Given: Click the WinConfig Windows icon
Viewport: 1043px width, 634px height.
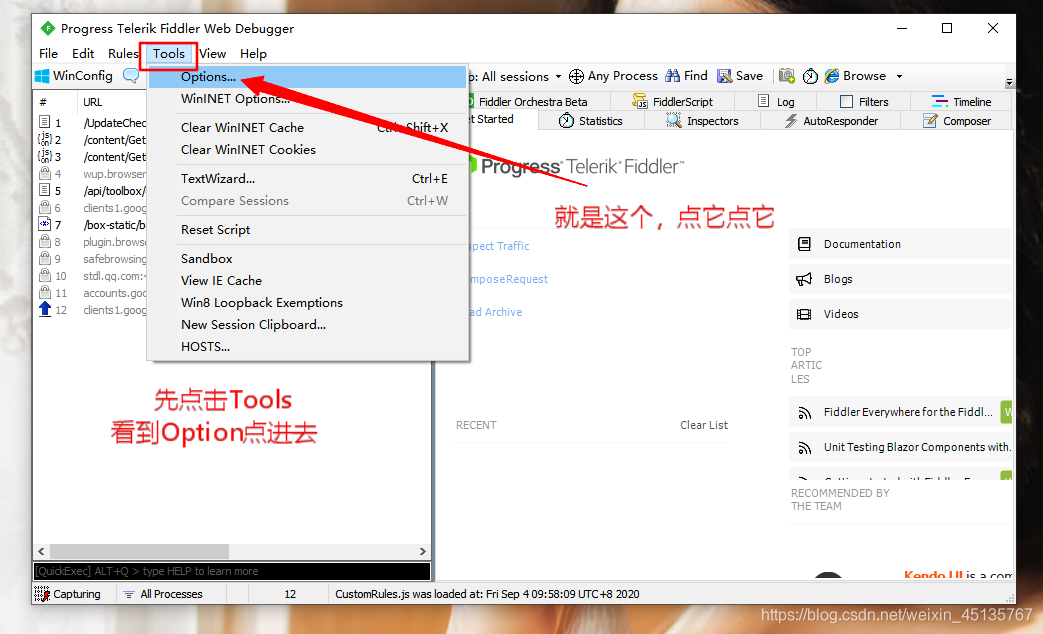Looking at the screenshot, I should pos(42,76).
